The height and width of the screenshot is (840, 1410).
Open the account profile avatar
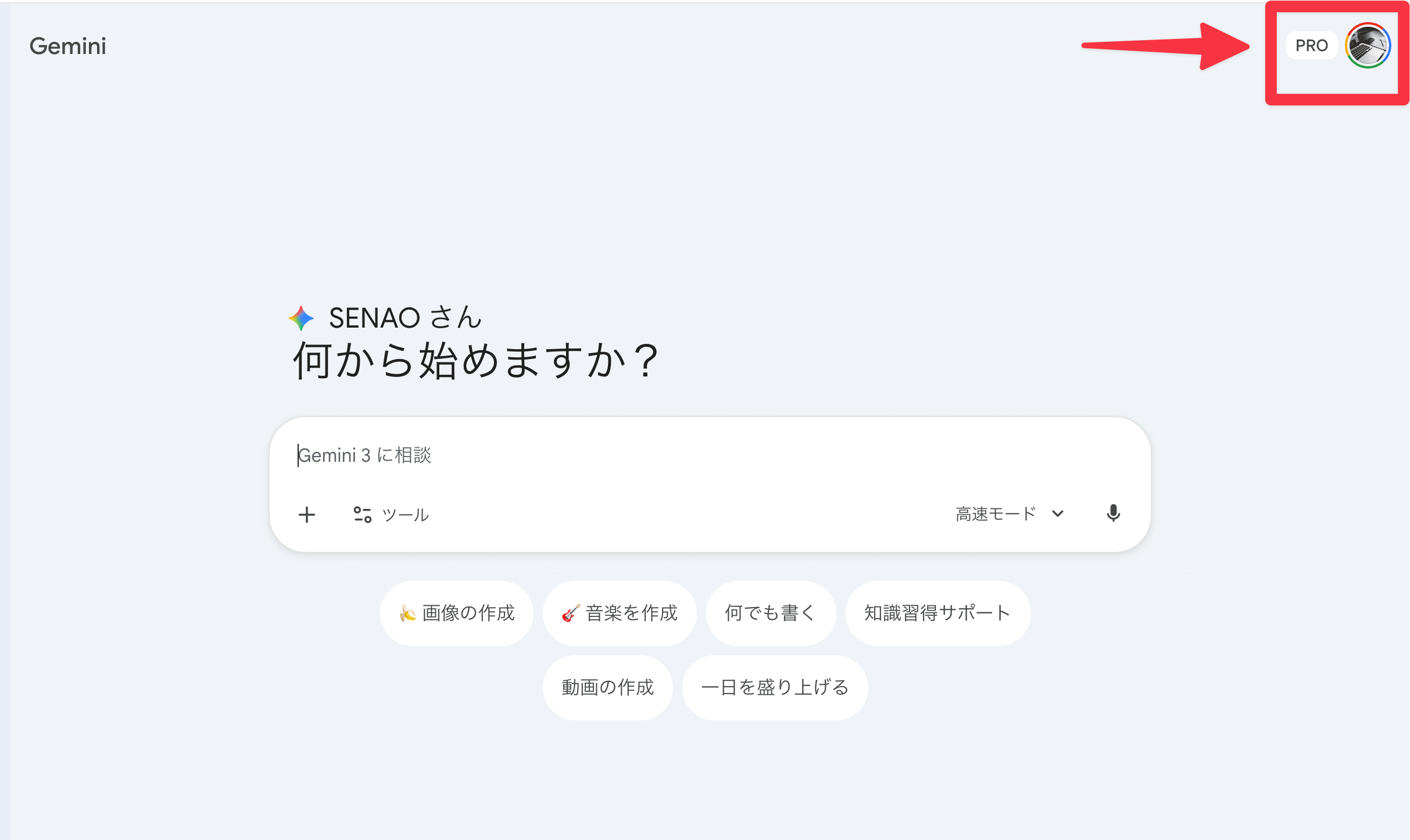pos(1368,46)
